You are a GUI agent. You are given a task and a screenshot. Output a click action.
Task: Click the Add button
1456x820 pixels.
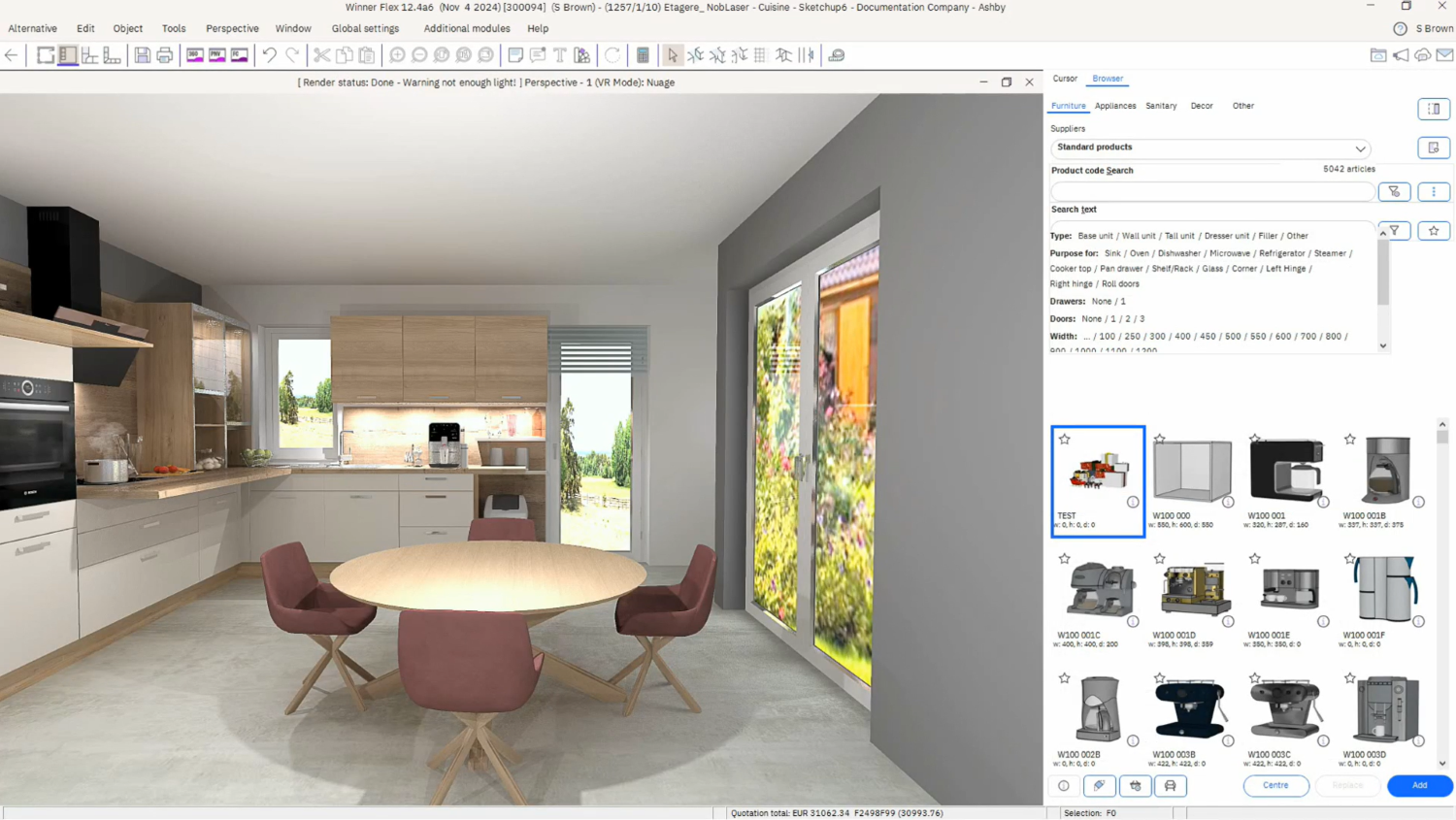(1420, 786)
